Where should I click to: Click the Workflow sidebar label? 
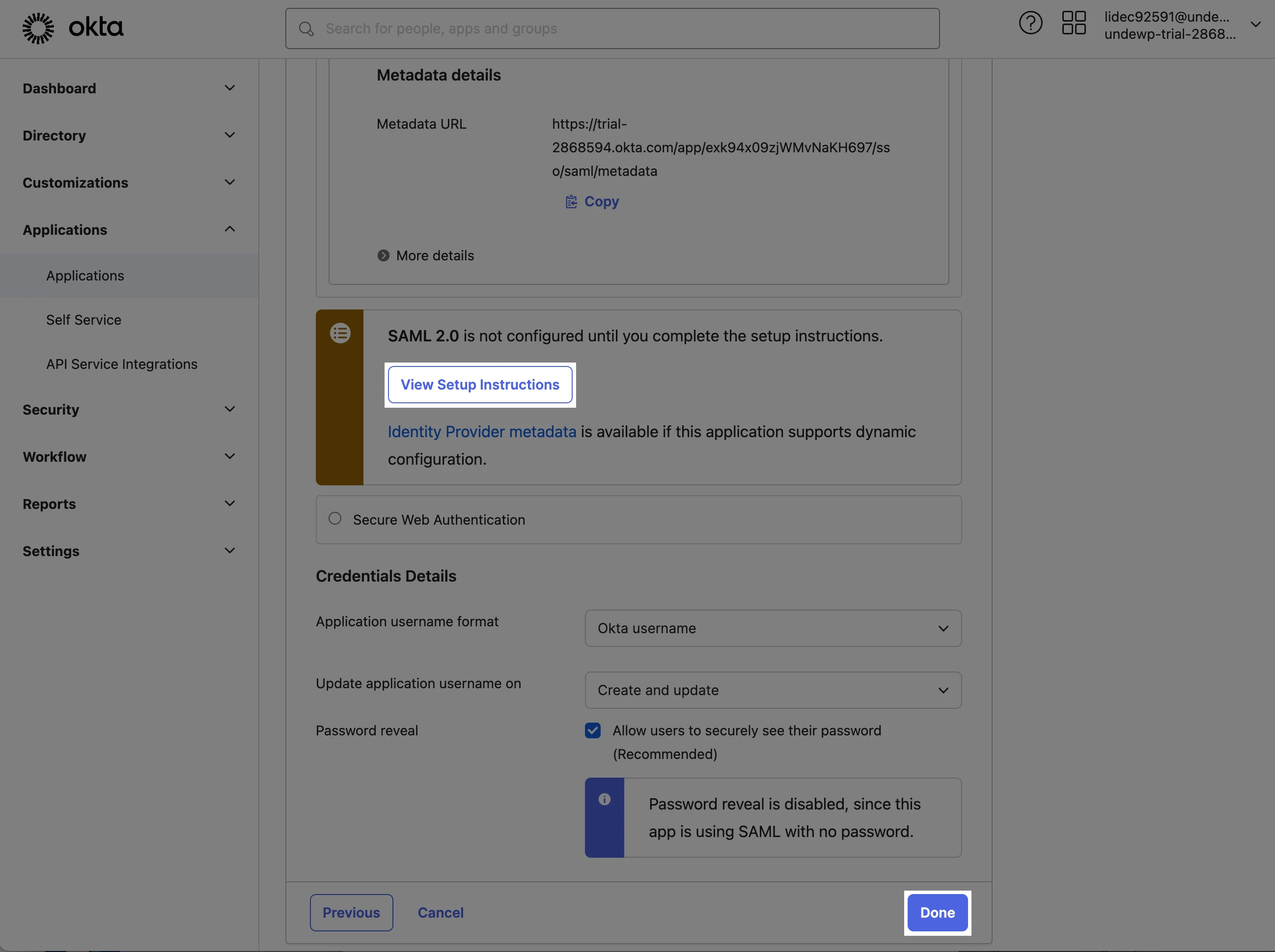click(55, 457)
